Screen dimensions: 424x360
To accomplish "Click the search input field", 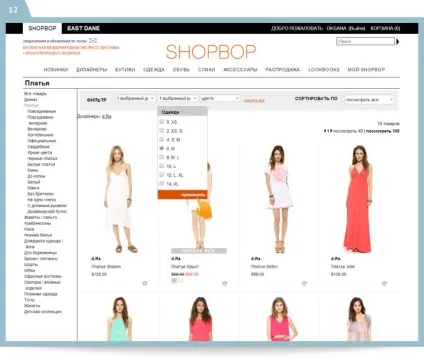I will pyautogui.click(x=365, y=41).
